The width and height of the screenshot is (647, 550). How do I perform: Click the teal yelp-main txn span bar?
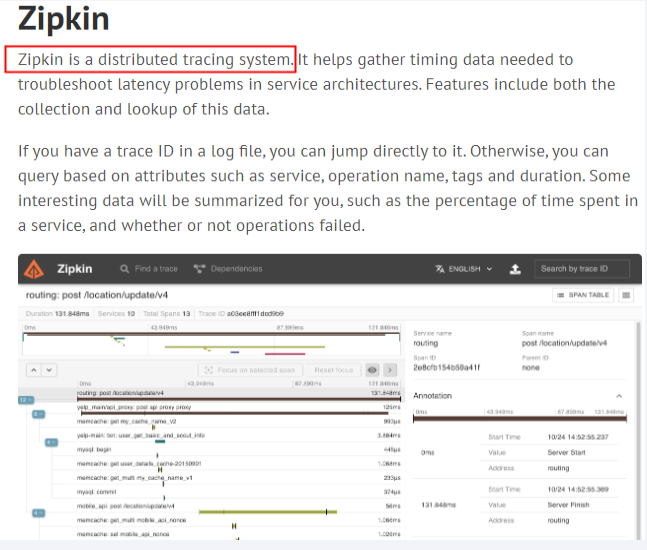click(160, 441)
